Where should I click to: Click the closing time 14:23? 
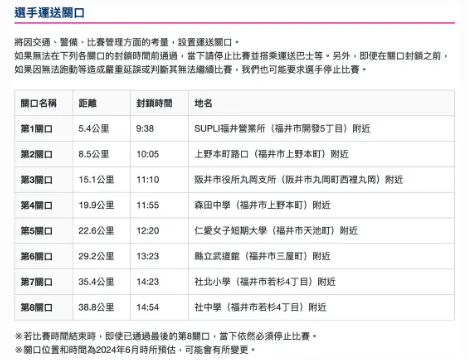click(148, 282)
